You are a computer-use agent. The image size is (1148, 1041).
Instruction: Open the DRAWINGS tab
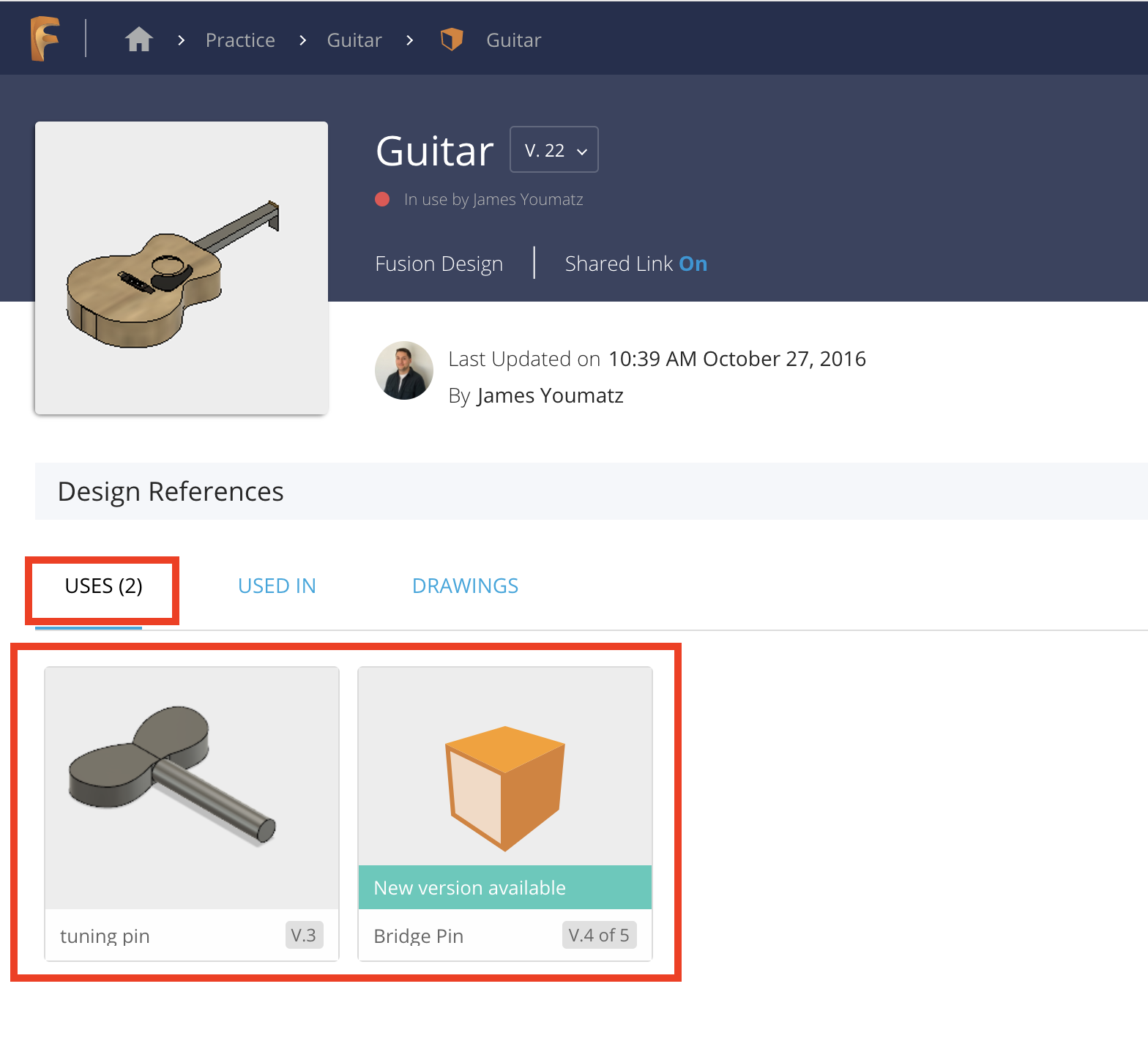coord(465,586)
